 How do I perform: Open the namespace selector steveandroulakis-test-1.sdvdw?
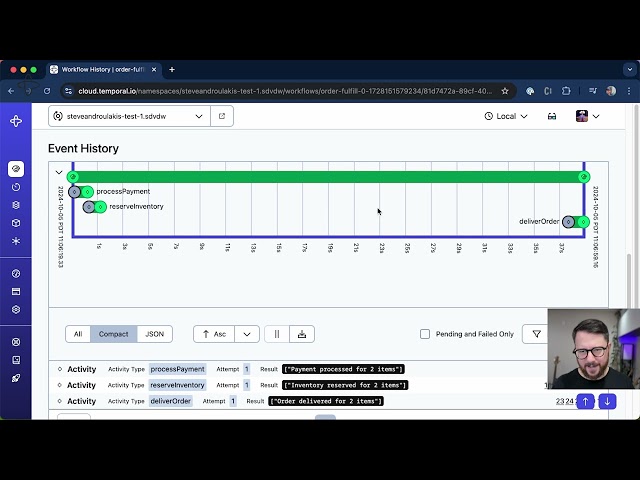(x=129, y=116)
